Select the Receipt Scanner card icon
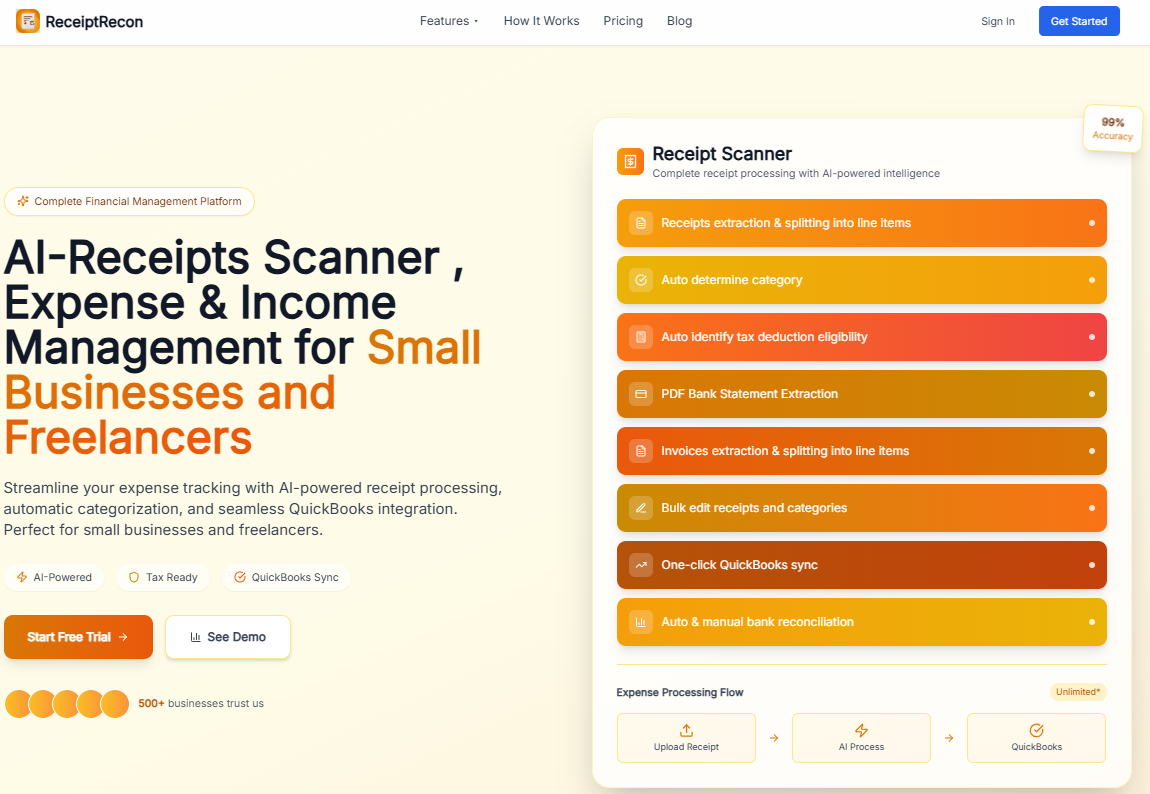The height and width of the screenshot is (794, 1150). coord(630,161)
